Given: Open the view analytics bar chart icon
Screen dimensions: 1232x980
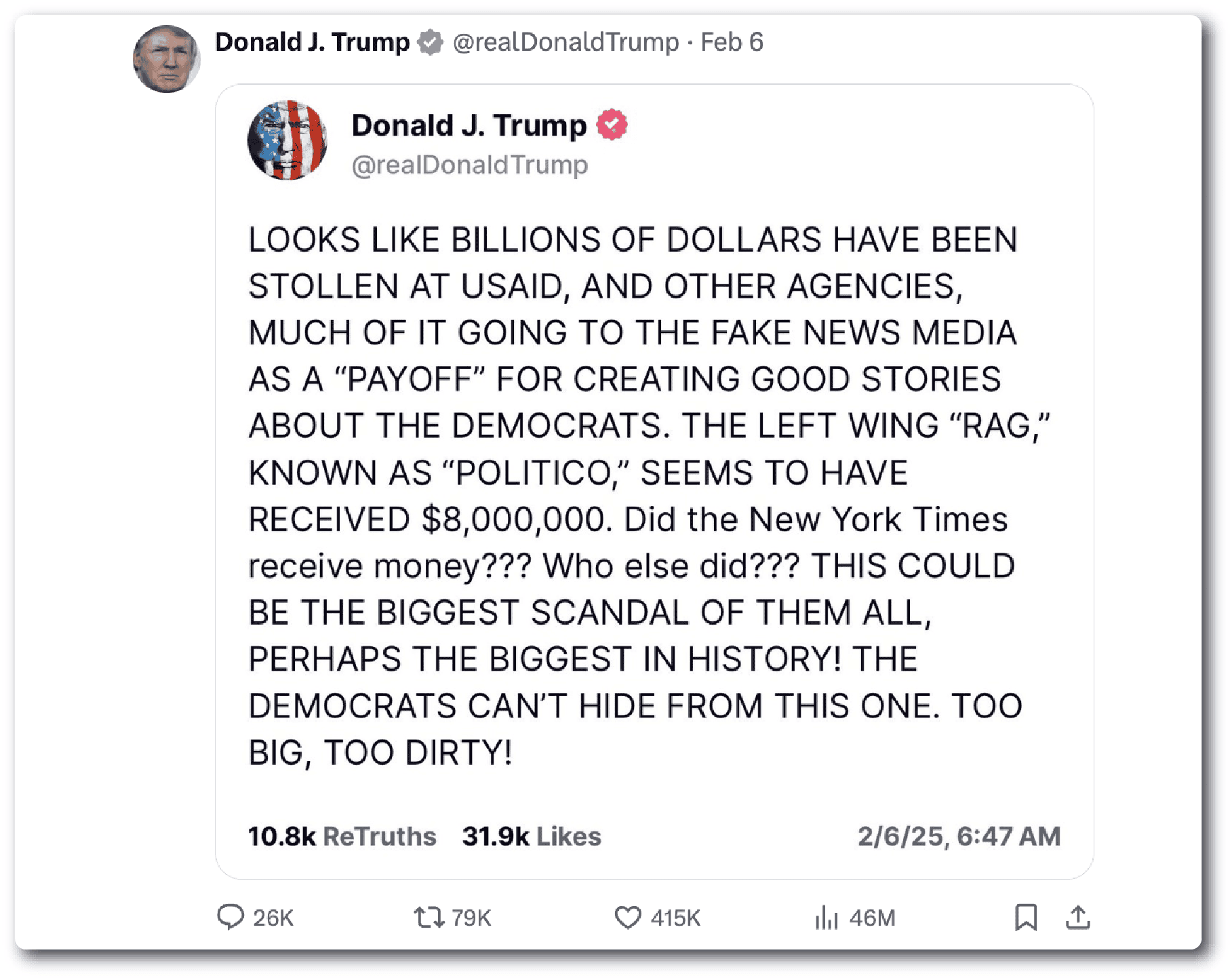Looking at the screenshot, I should tap(827, 917).
